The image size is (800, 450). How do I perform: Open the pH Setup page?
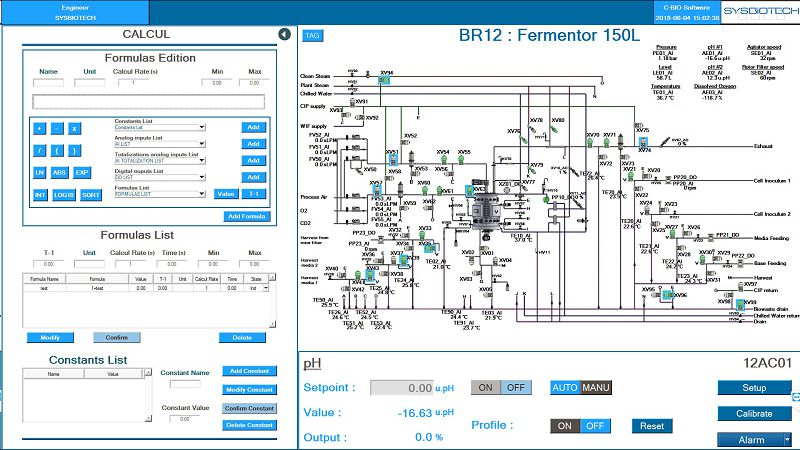[x=755, y=388]
